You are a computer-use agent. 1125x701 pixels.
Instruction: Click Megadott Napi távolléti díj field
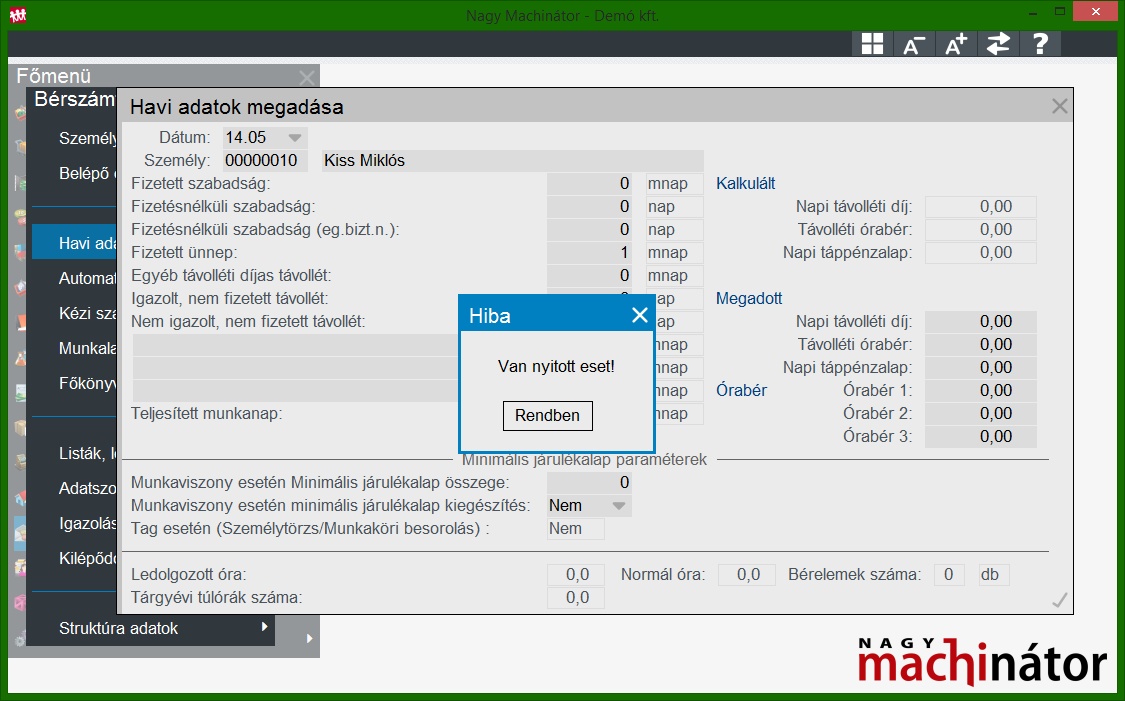click(x=981, y=321)
